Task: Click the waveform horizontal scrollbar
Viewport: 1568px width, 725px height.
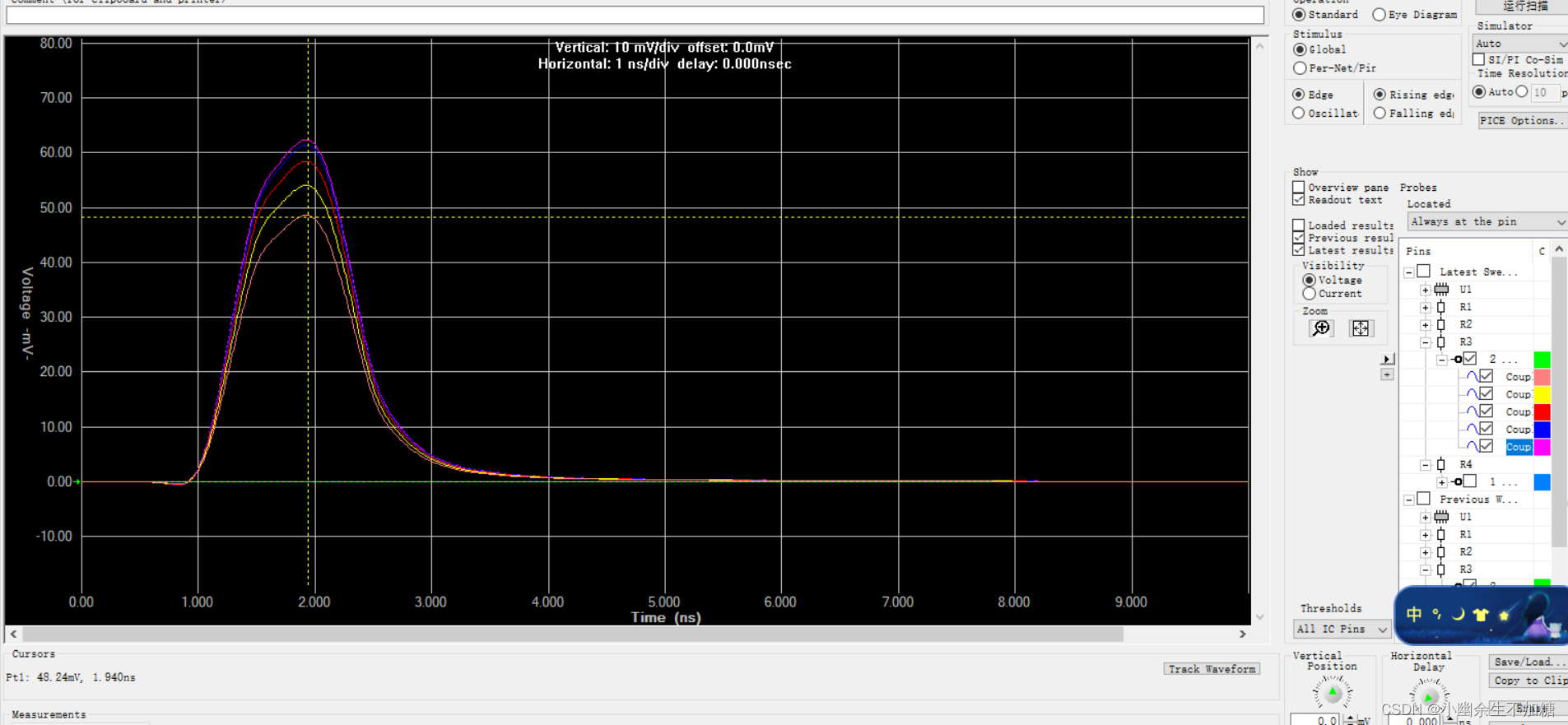Action: tap(573, 634)
